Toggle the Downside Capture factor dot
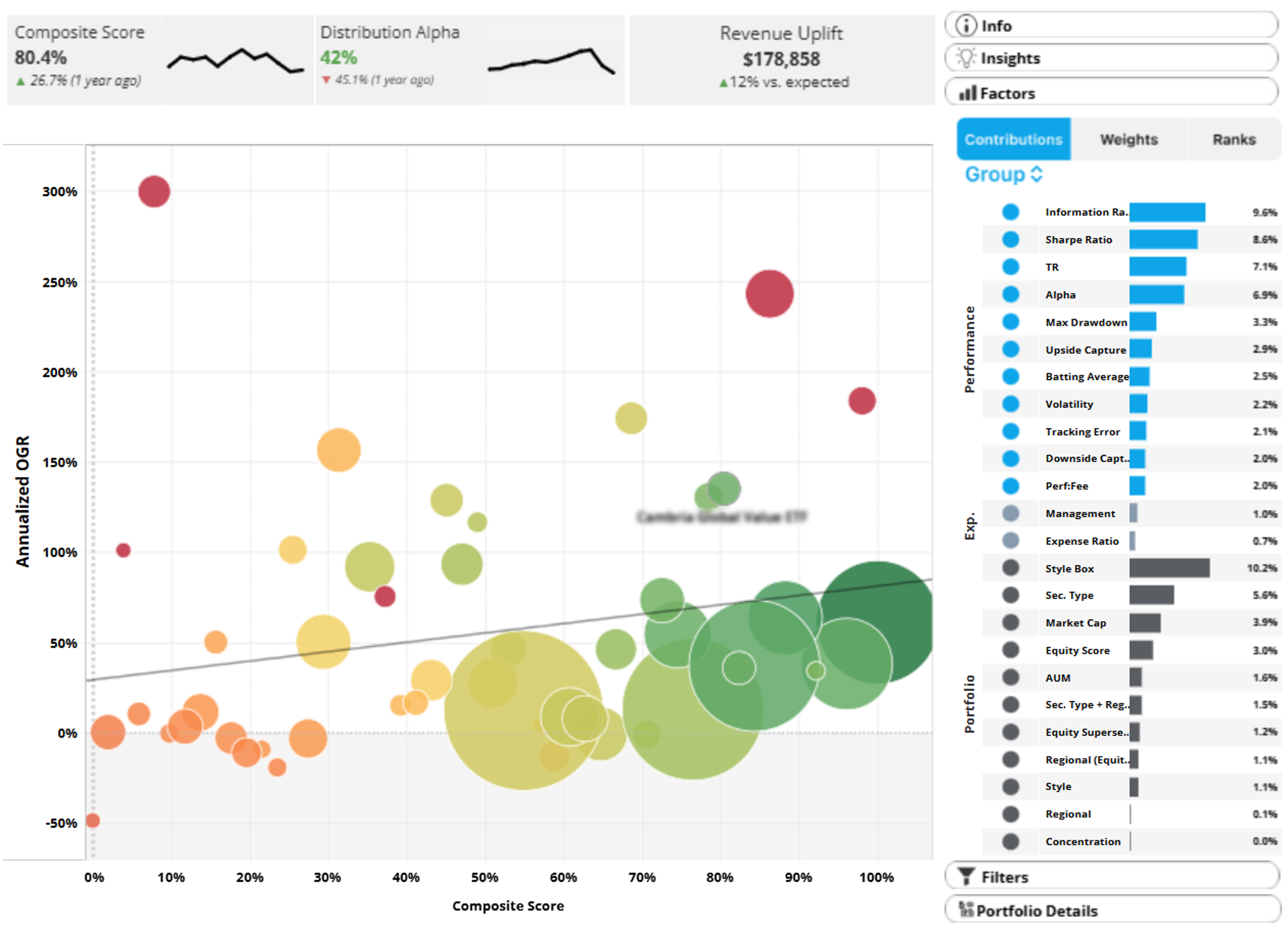Viewport: 1288px width, 931px height. point(1010,459)
